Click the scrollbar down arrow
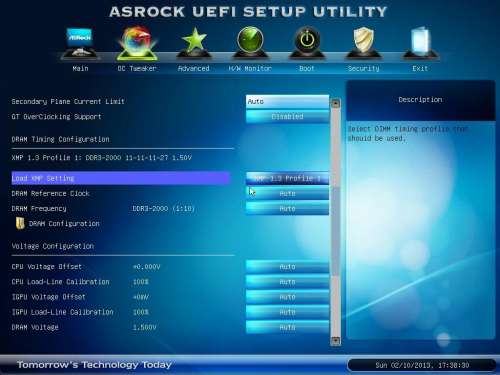 point(336,341)
